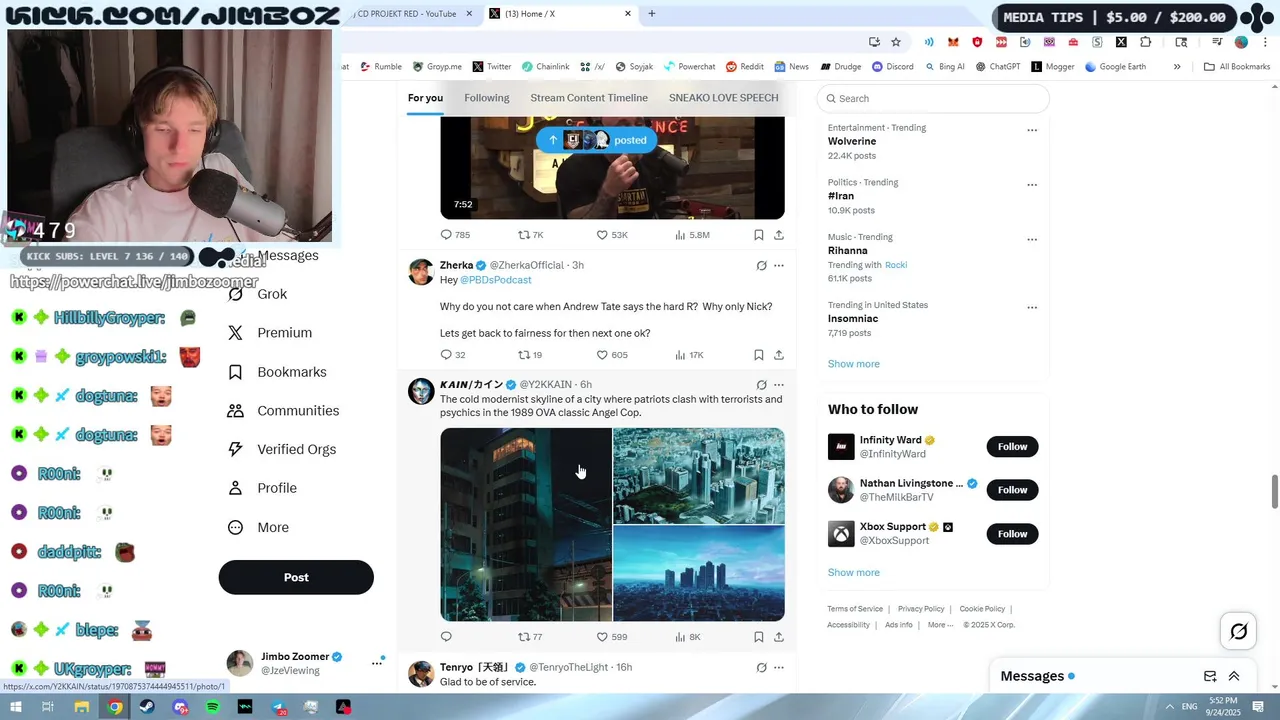1280x720 pixels.
Task: Open Steam from the taskbar
Action: pyautogui.click(x=147, y=707)
